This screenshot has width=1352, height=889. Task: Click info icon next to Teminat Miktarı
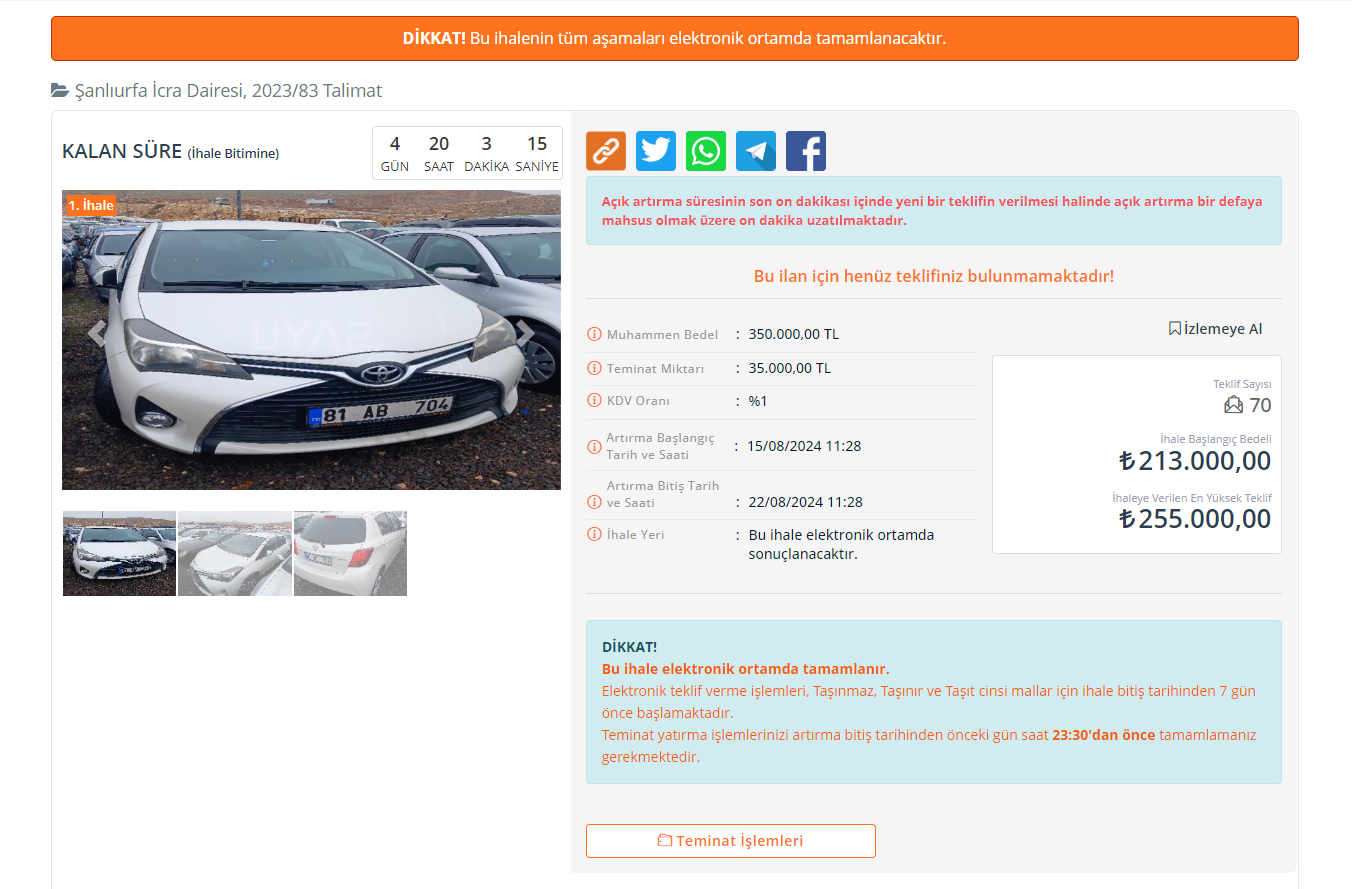594,368
